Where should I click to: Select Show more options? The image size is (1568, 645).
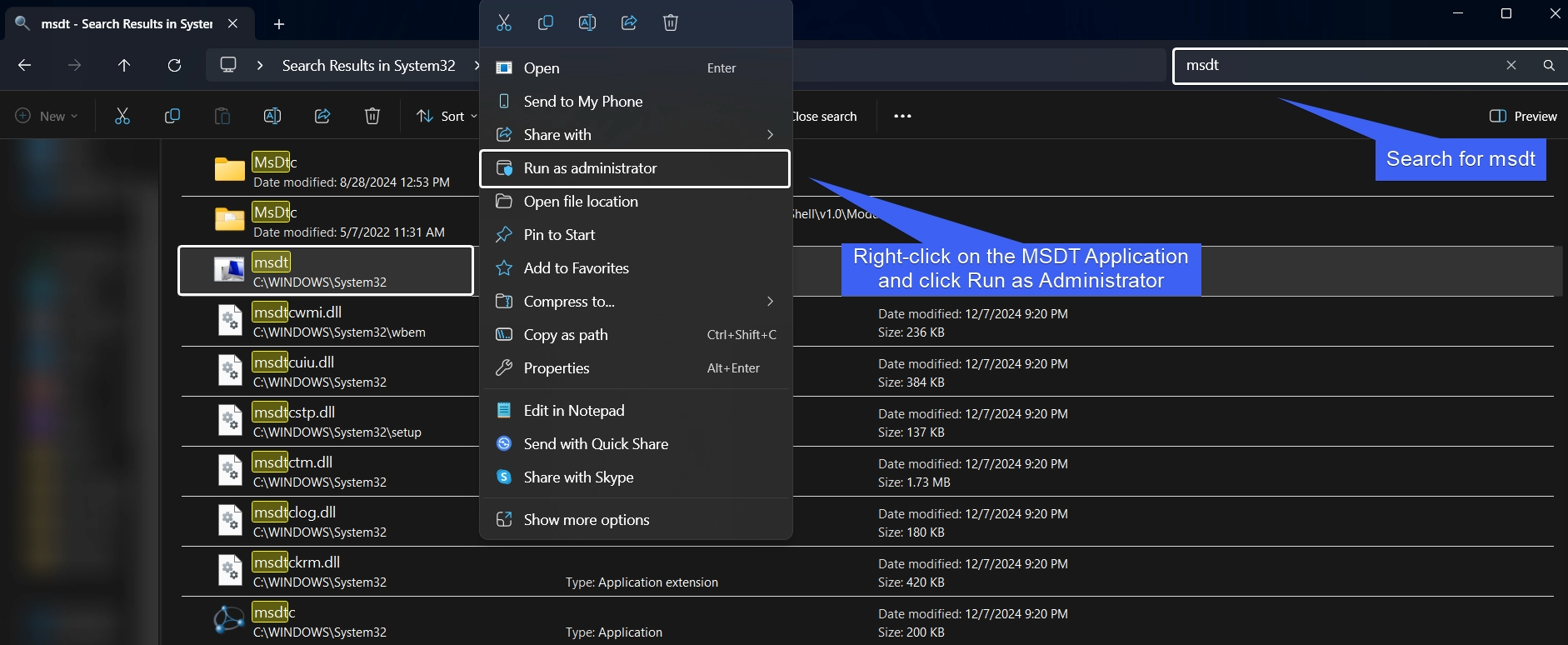point(635,519)
